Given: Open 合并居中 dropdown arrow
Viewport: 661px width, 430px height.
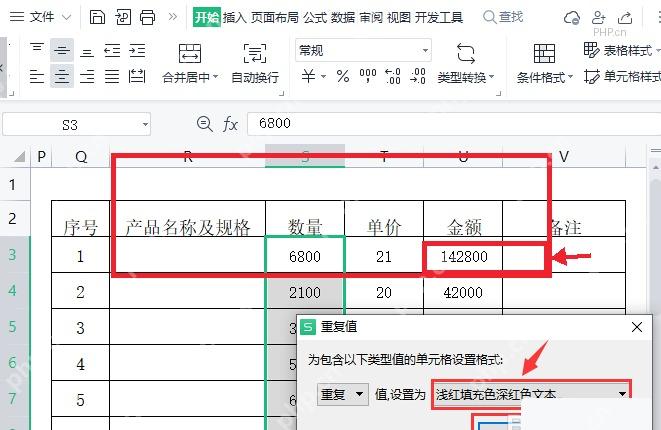Looking at the screenshot, I should pyautogui.click(x=215, y=77).
